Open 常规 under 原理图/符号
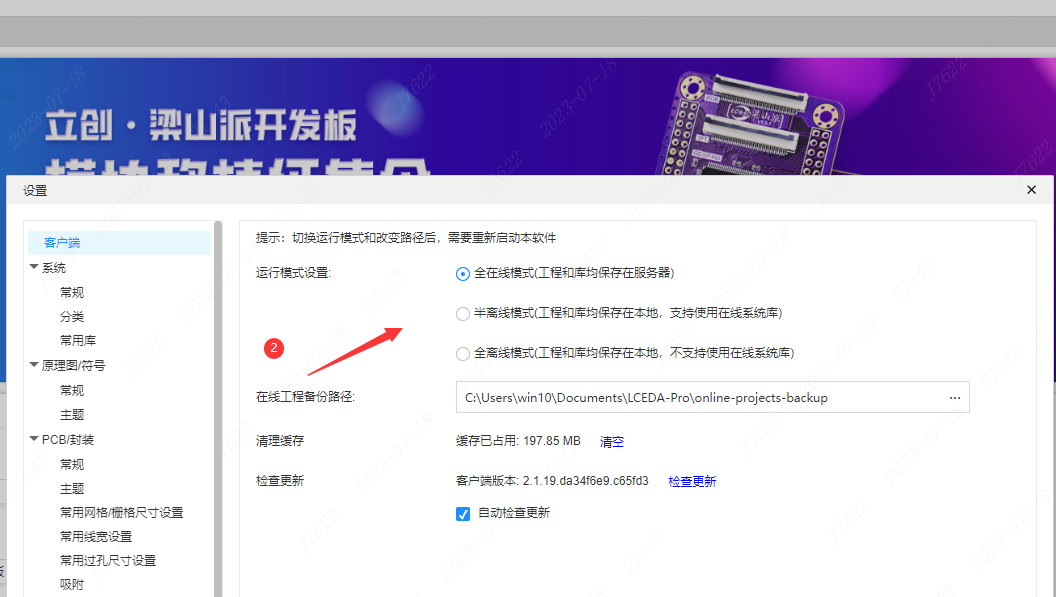Screen dimensions: 1056x597 click(x=72, y=391)
